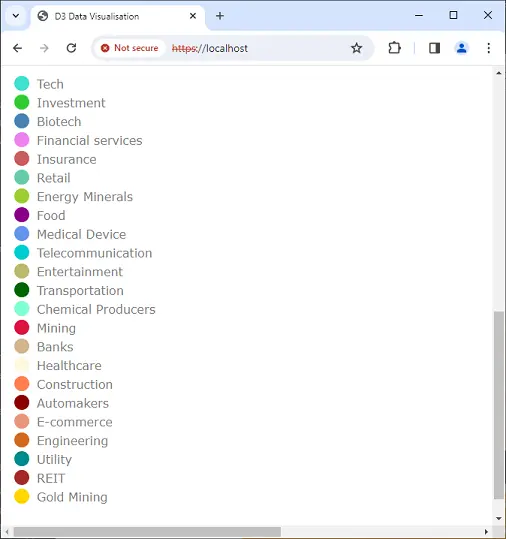Screen dimensions: 506x539
Task: Open the Chrome three-dot menu
Action: pyautogui.click(x=488, y=48)
